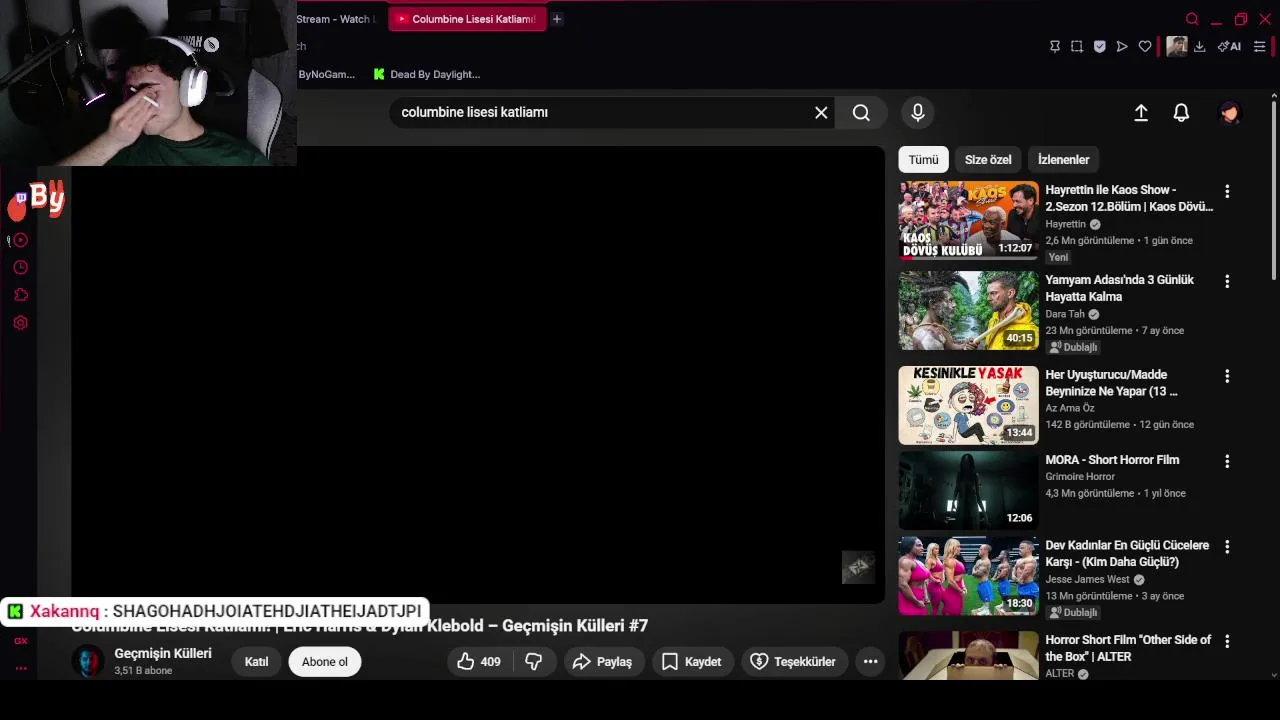Open Extensions cube icon in sidebar

(x=21, y=295)
